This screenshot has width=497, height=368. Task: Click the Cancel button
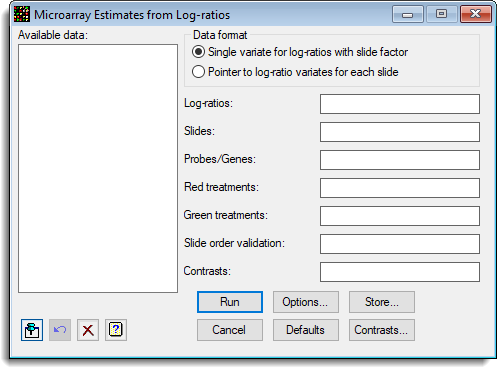[230, 330]
